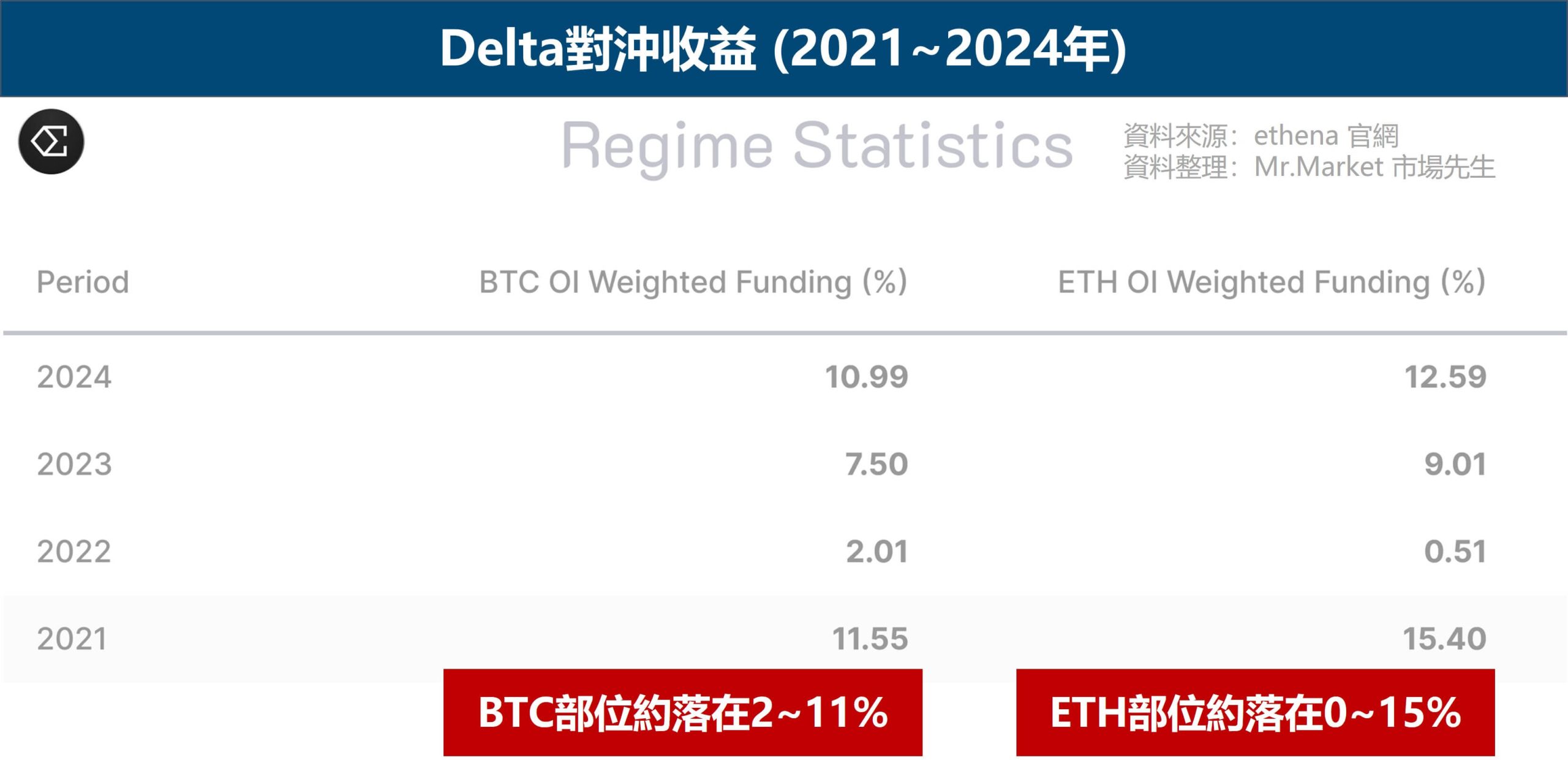Click the Mr.Market 市場先生 credit text
This screenshot has height=760, width=1568.
coord(1309,167)
